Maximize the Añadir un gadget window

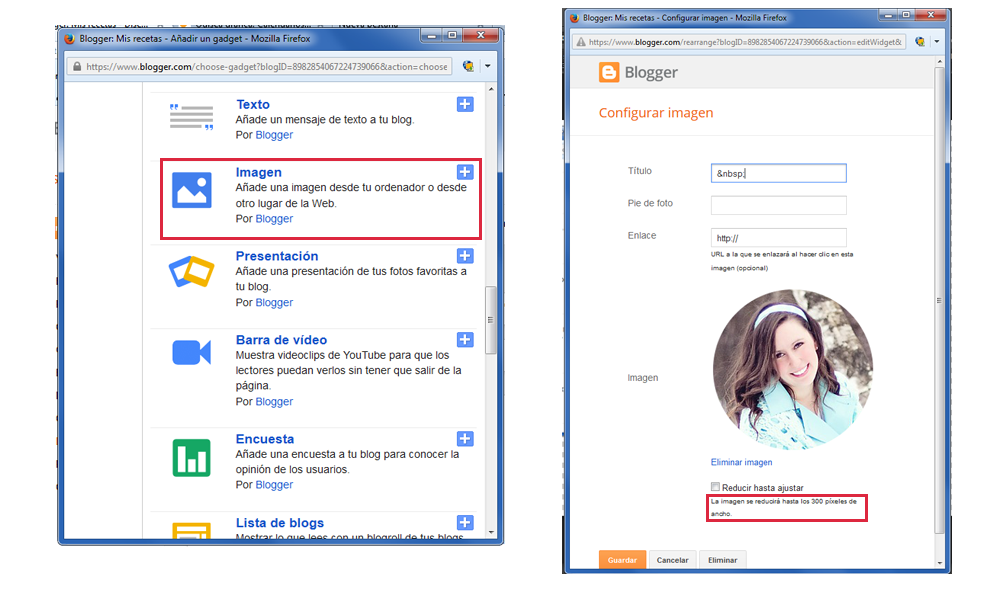(452, 35)
